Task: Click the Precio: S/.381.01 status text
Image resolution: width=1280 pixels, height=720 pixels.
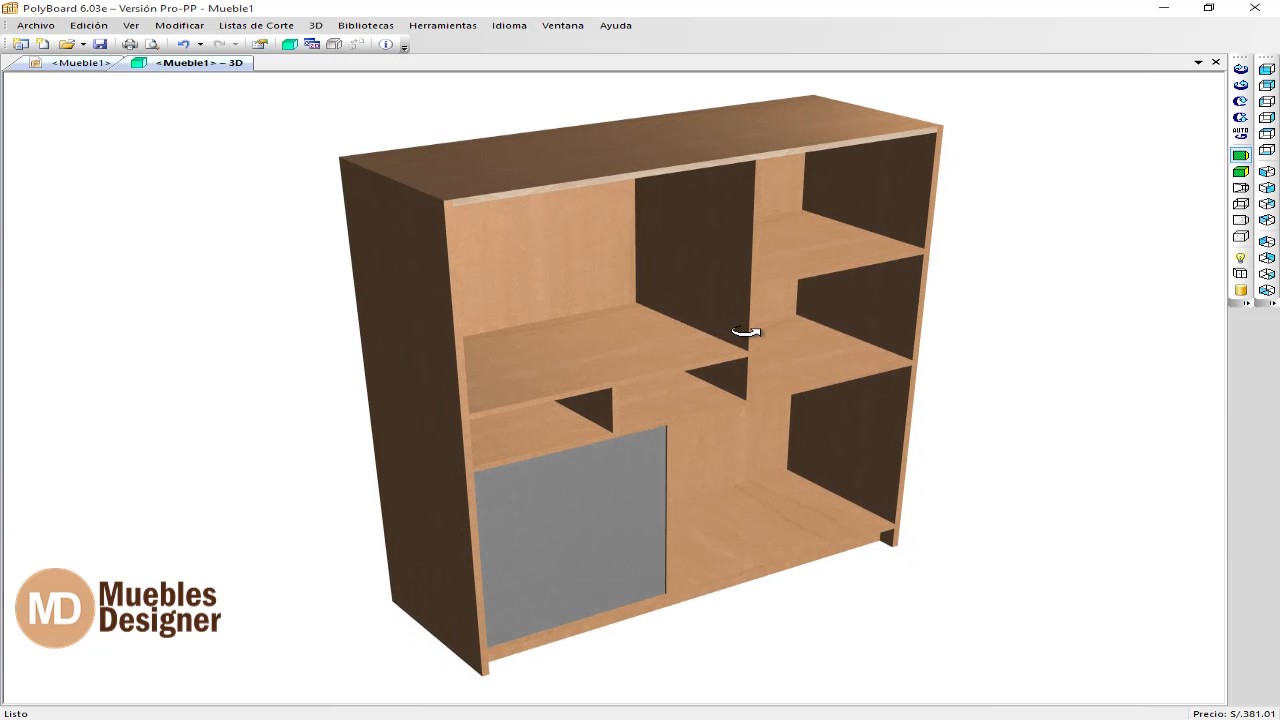Action: [x=1234, y=714]
